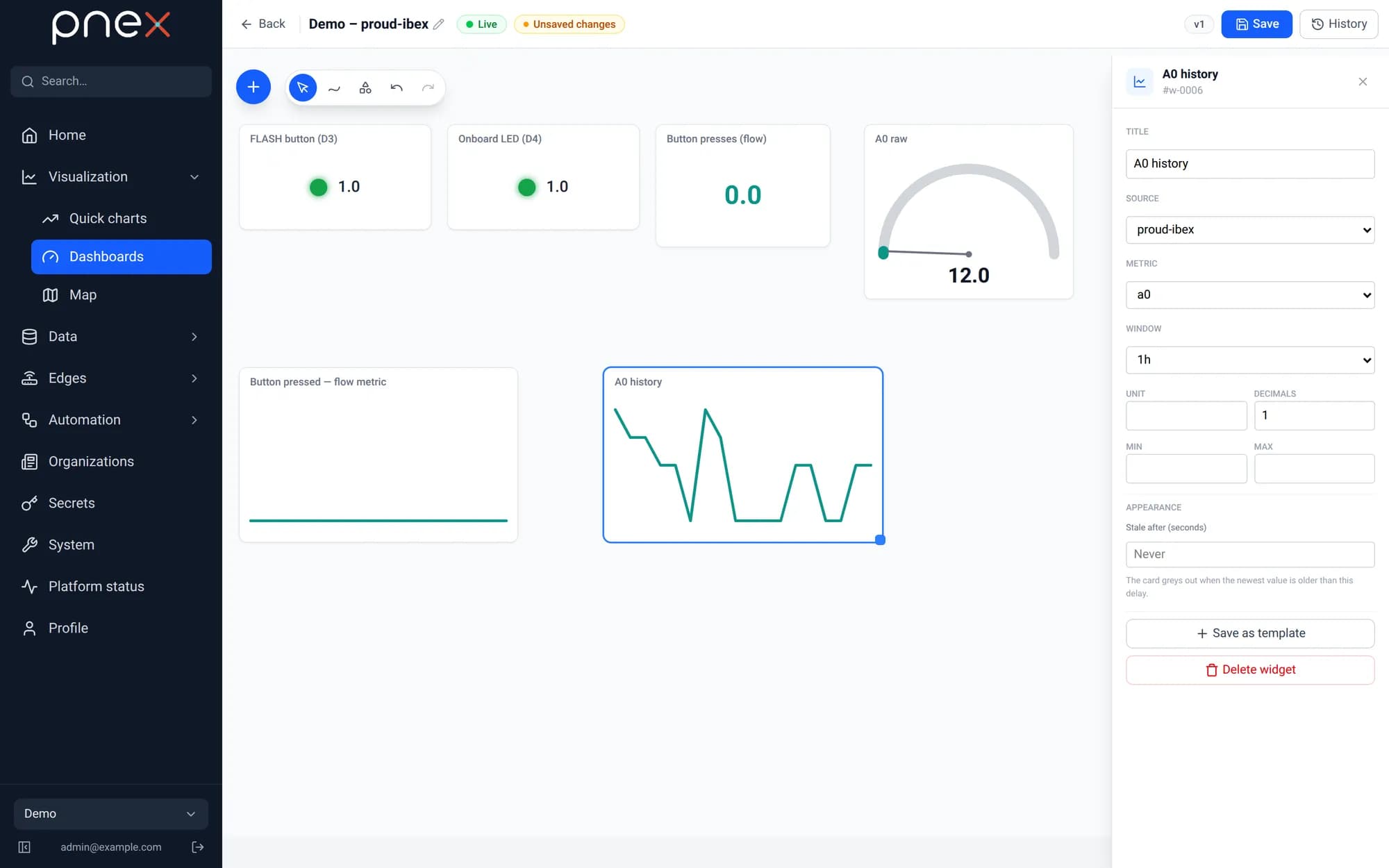
Task: Click the blue add widget plus button
Action: coord(253,87)
